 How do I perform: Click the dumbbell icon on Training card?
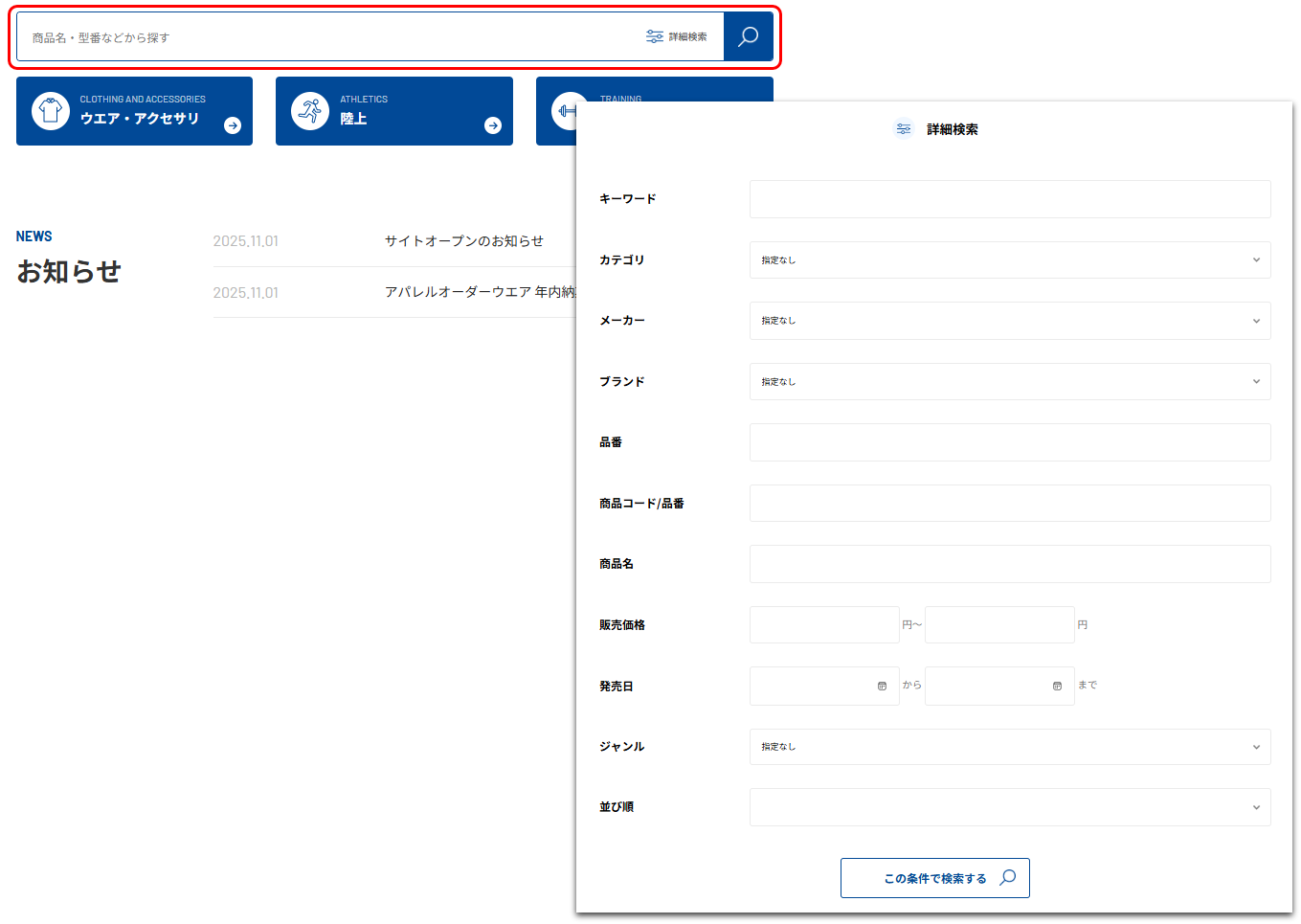click(566, 111)
